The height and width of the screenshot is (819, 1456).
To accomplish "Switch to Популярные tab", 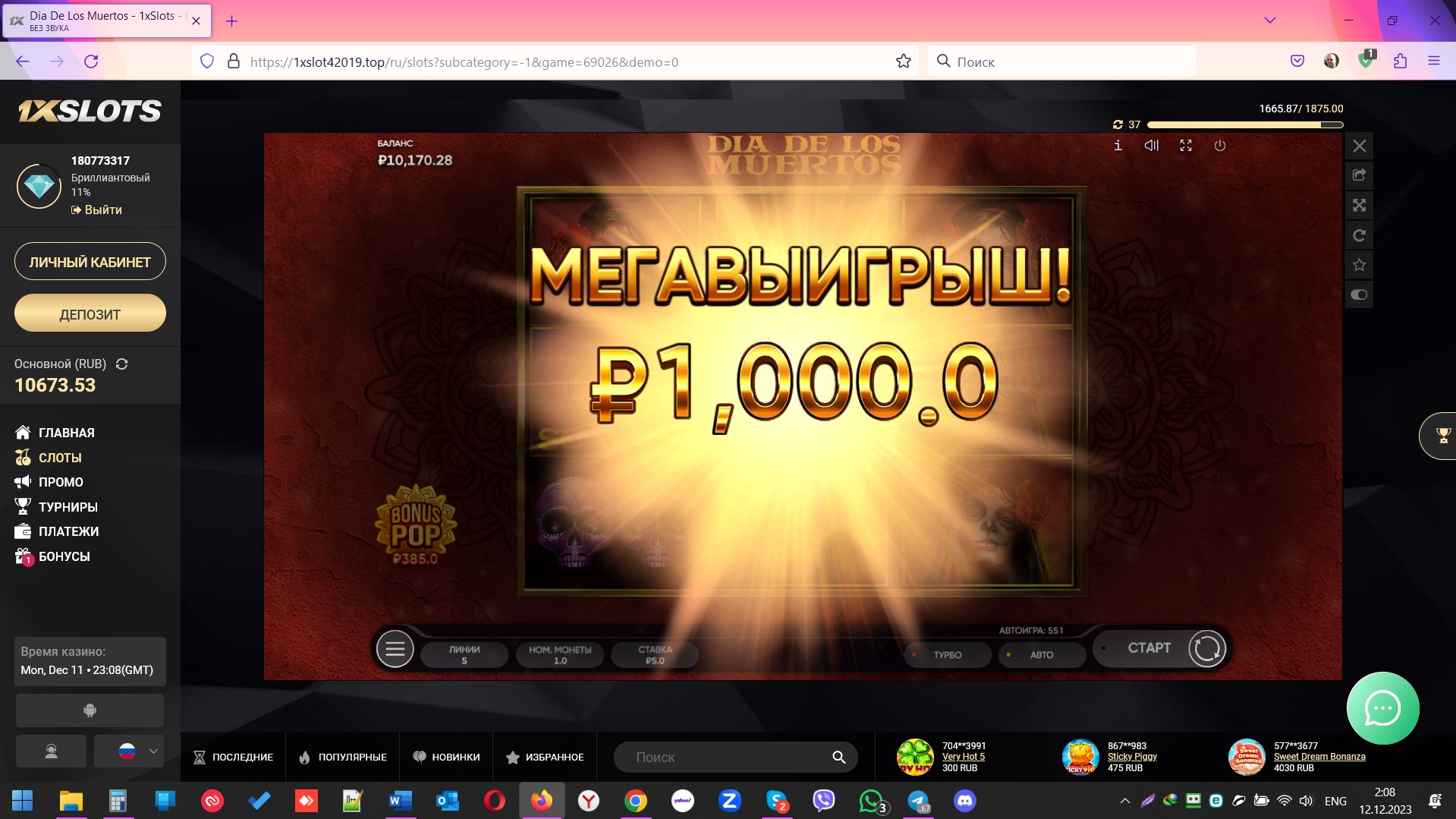I will click(x=343, y=758).
